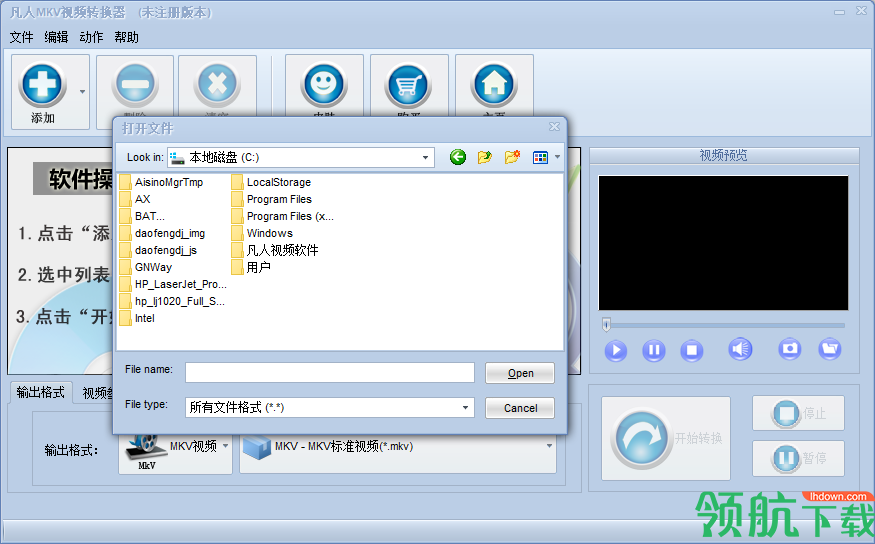Screen dimensions: 875x544
Task: Click the open folder icon under preview
Action: coord(830,349)
